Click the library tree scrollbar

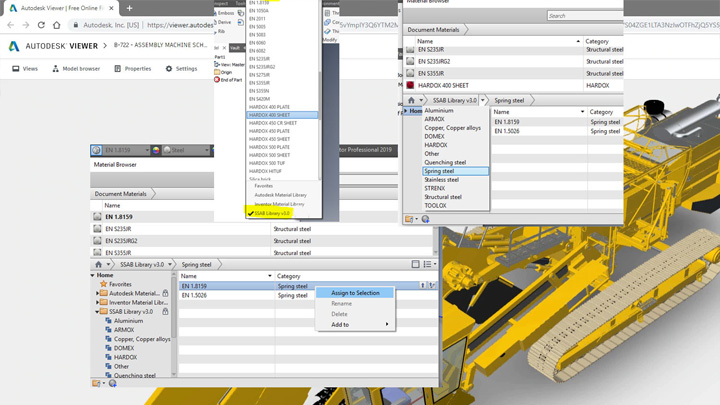174,308
